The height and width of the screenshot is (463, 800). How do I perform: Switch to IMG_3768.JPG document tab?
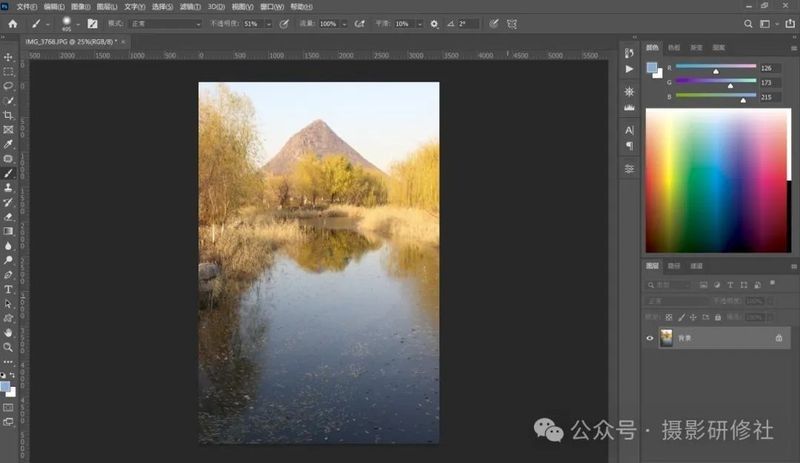click(x=71, y=41)
